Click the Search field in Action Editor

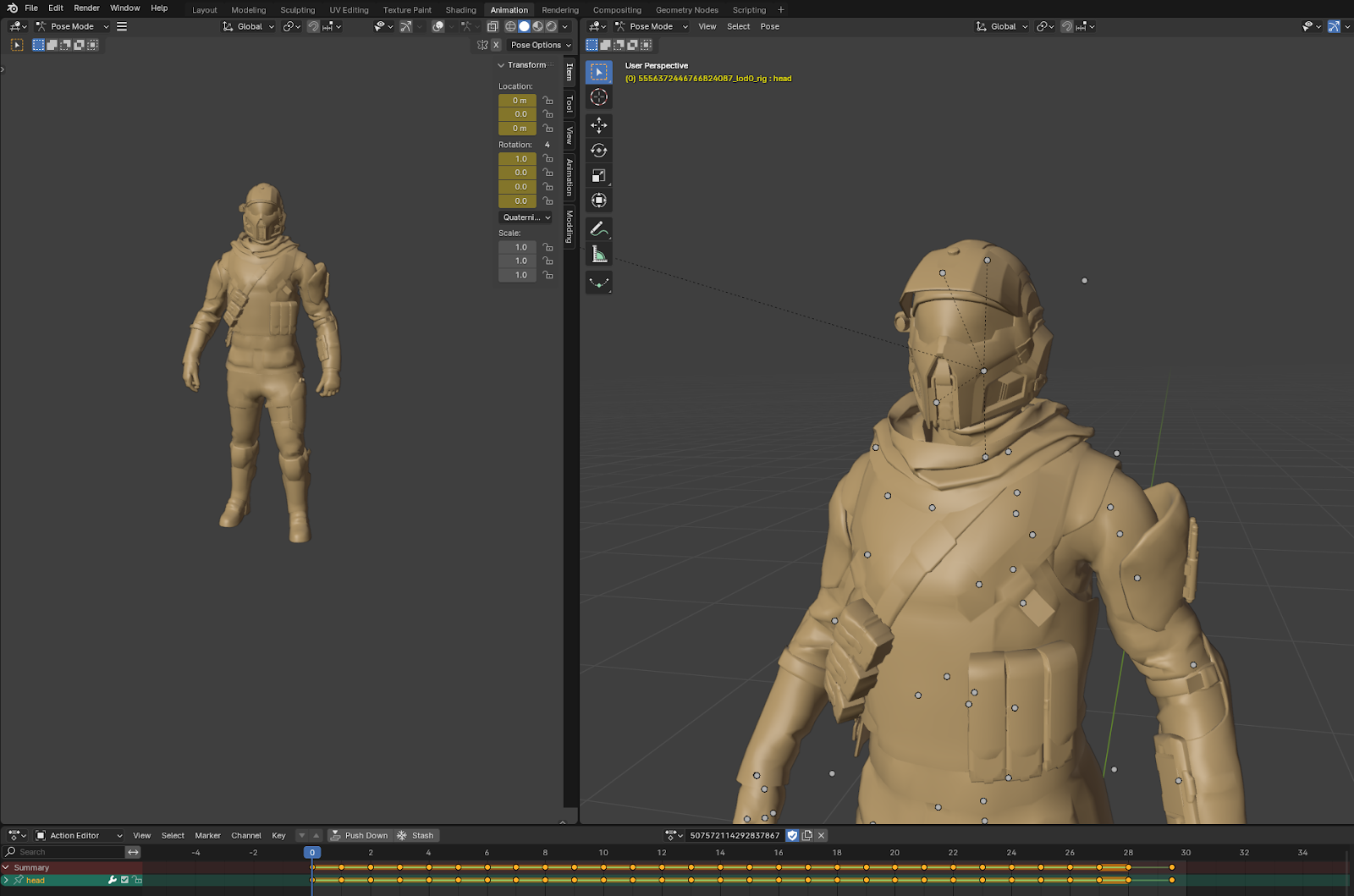coord(68,852)
